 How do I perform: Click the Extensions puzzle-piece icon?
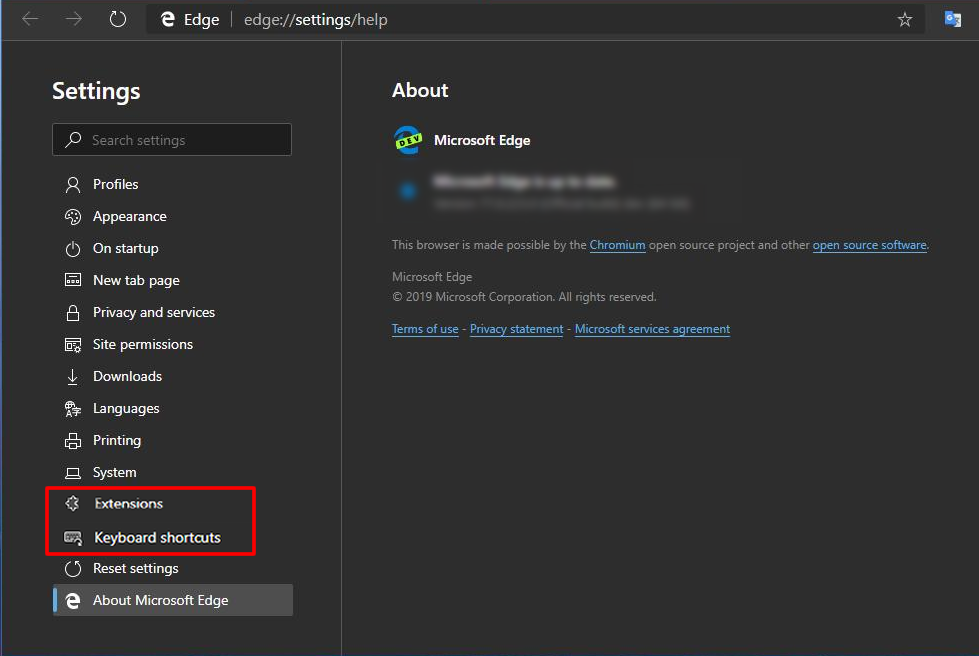pos(72,503)
